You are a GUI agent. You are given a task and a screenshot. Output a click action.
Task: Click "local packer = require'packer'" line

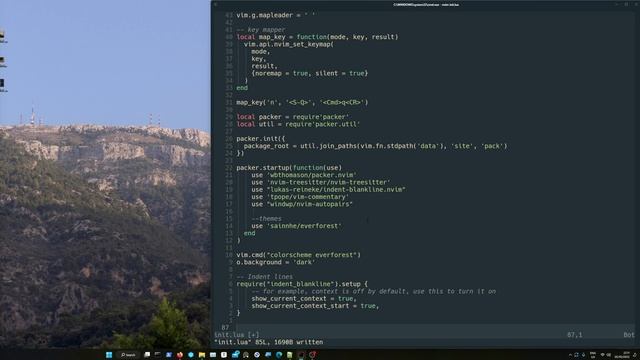293,117
